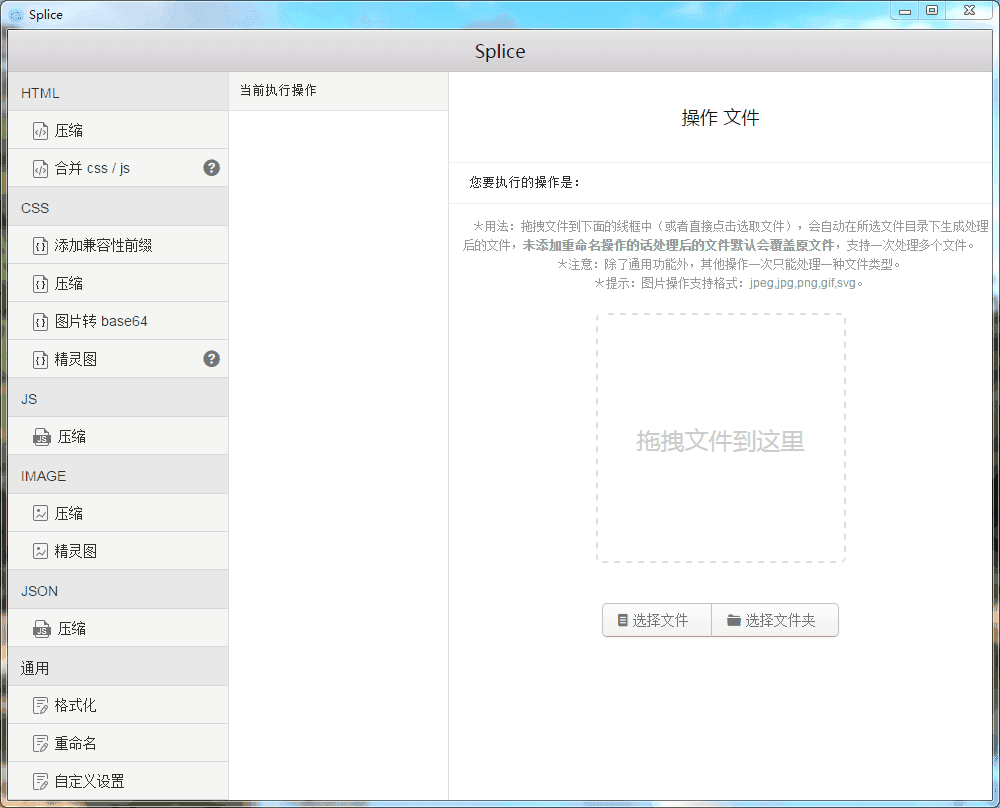
Task: Click the 自定义设置 document icon
Action: 40,781
